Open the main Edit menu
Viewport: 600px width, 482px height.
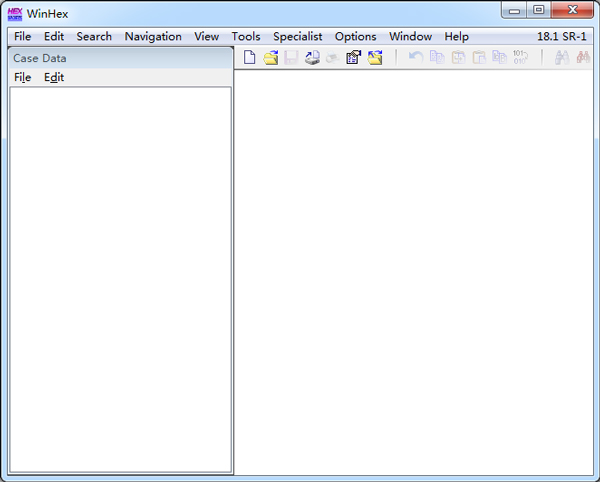(x=54, y=36)
